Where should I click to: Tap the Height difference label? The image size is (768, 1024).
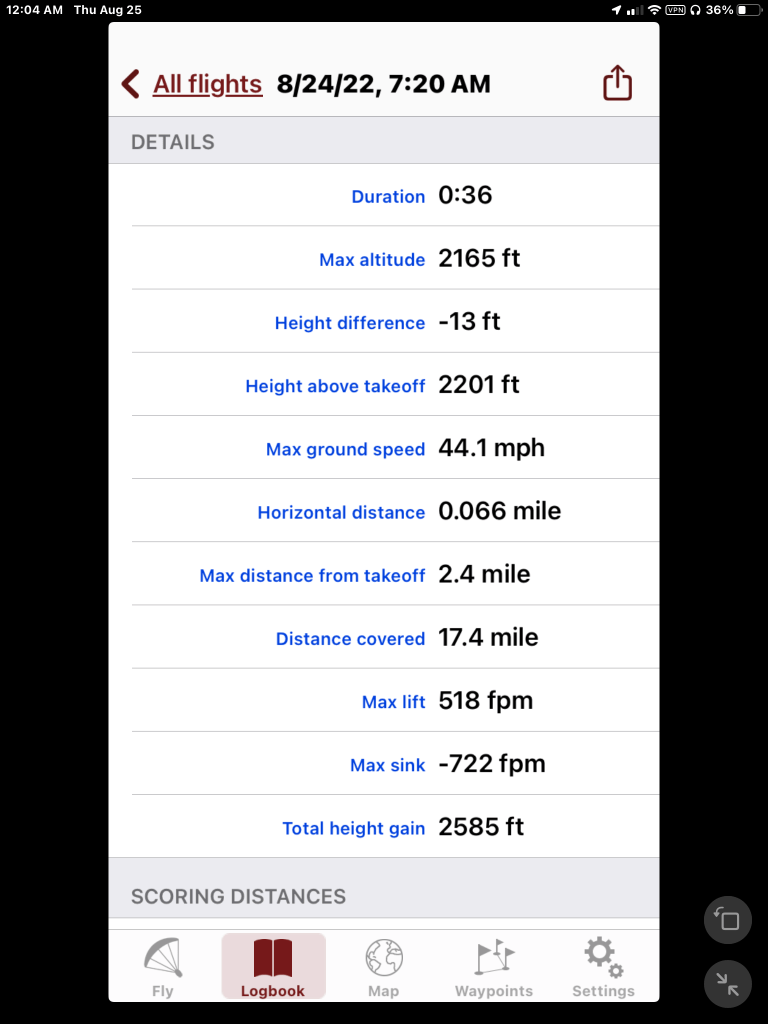point(350,323)
